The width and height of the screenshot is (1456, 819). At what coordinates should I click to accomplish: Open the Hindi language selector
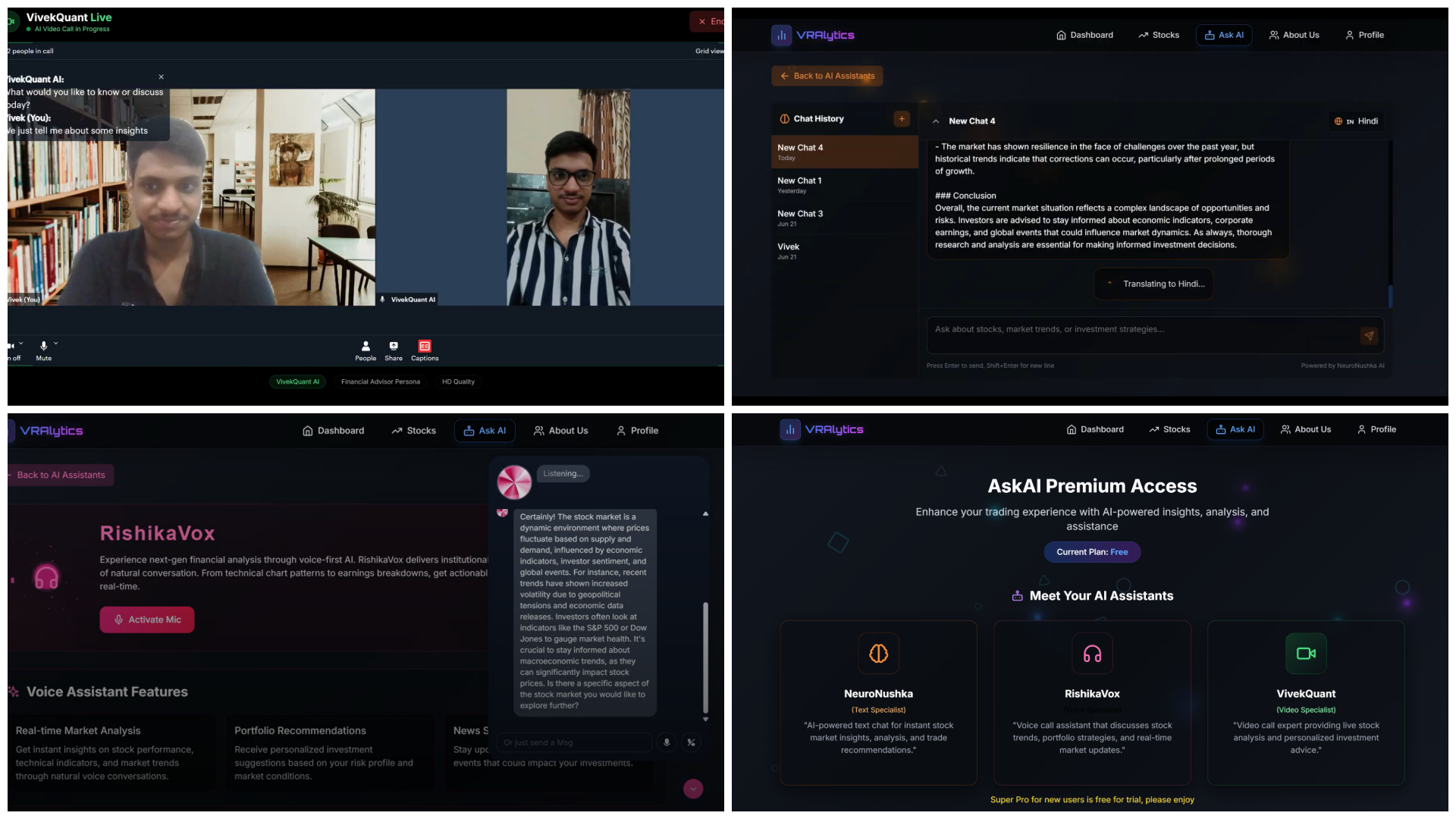(x=1357, y=121)
